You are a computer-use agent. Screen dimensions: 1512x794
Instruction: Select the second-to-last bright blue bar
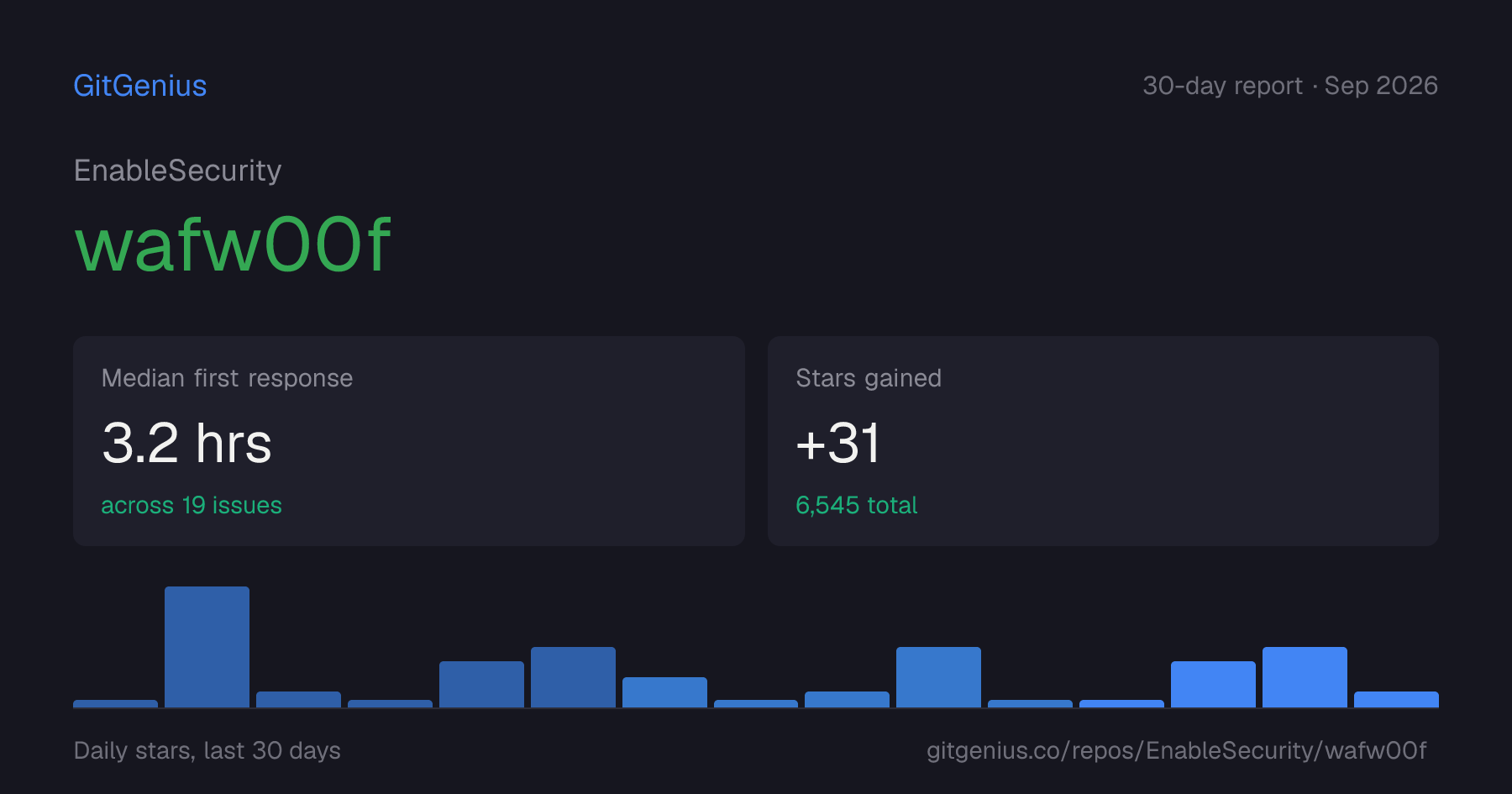click(1305, 677)
